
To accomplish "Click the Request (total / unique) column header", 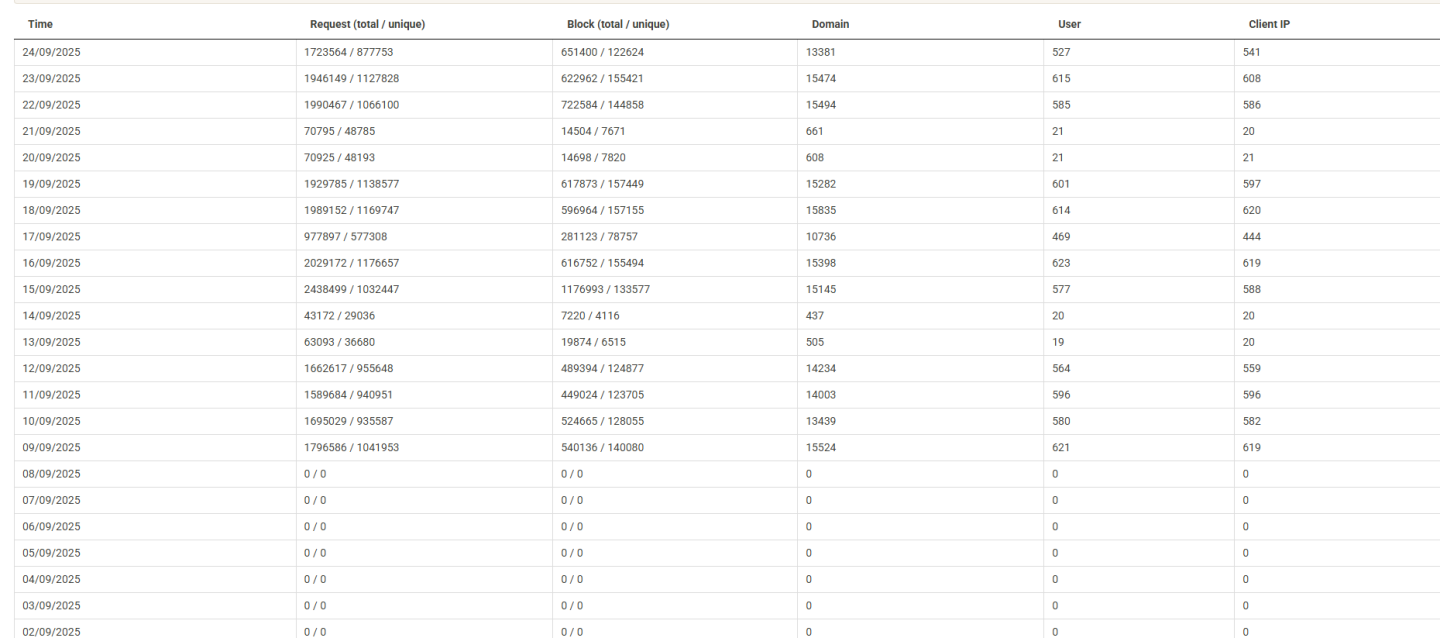I will point(367,23).
